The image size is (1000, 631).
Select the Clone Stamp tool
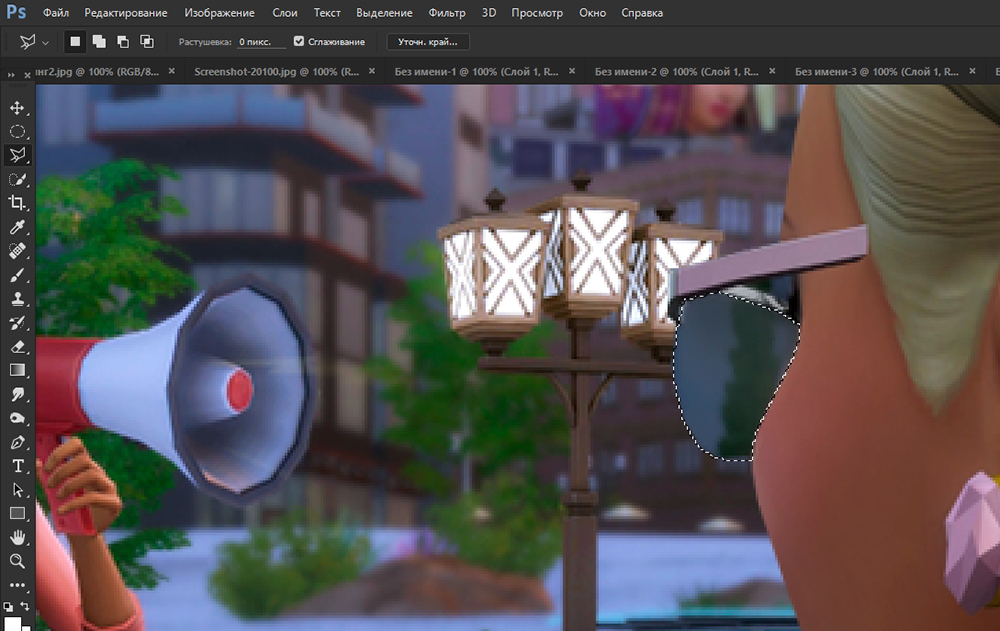click(18, 299)
